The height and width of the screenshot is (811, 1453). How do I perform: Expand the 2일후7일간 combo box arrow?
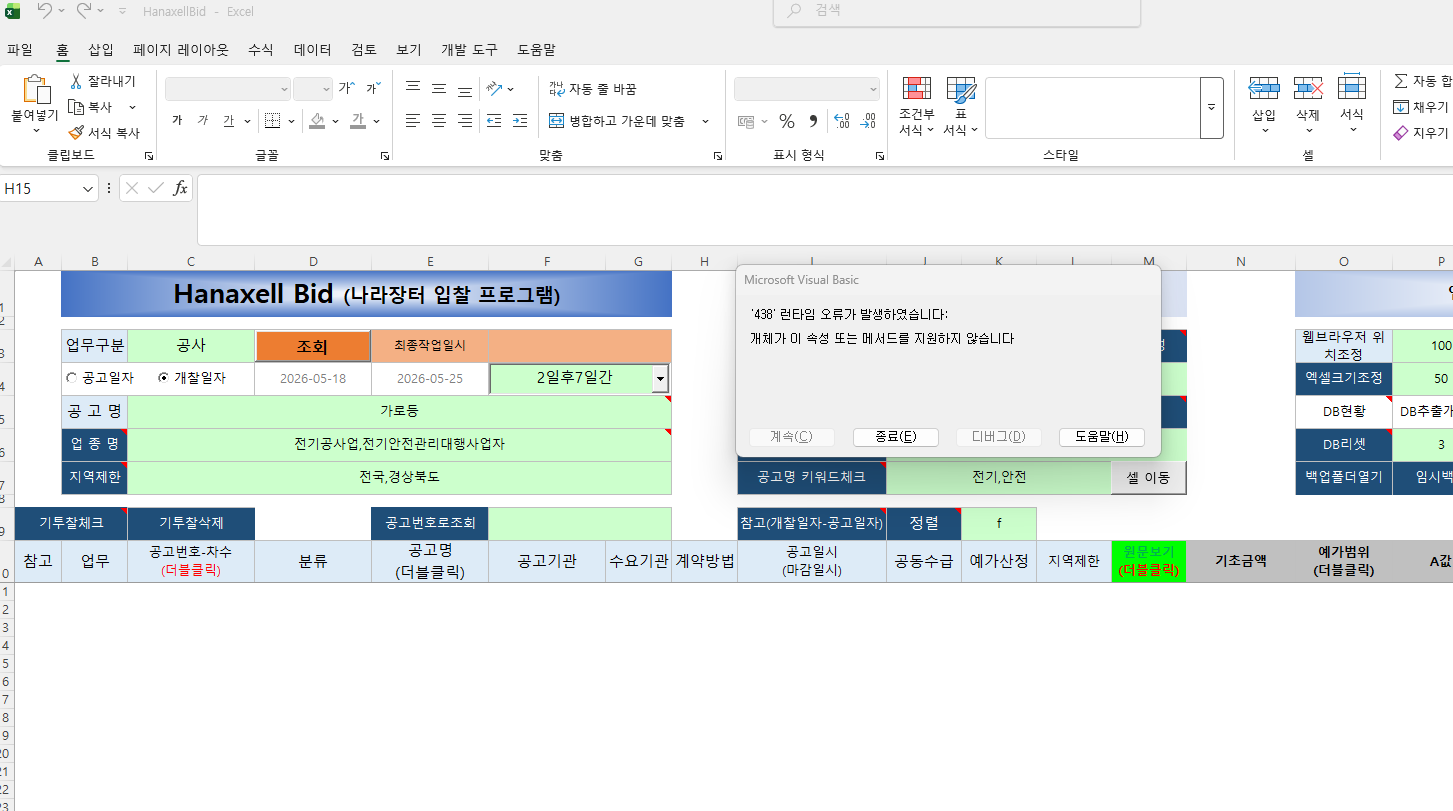(659, 379)
